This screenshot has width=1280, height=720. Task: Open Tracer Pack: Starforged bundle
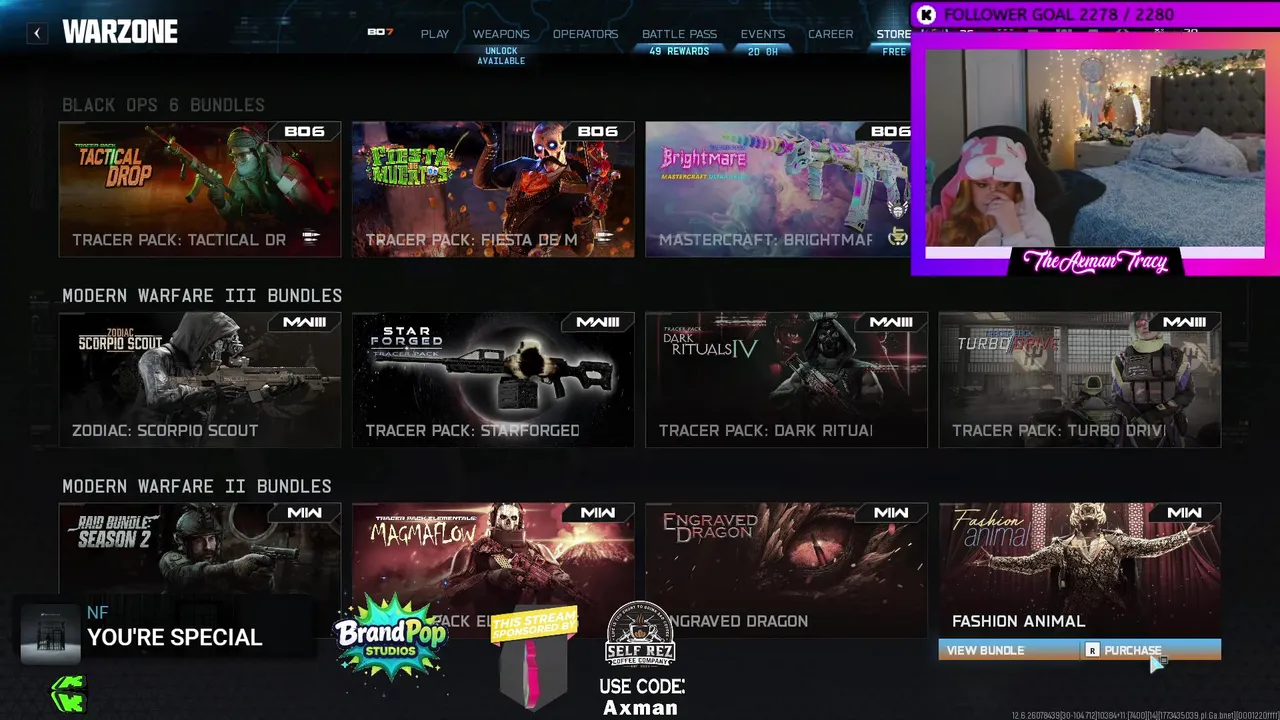pyautogui.click(x=493, y=380)
